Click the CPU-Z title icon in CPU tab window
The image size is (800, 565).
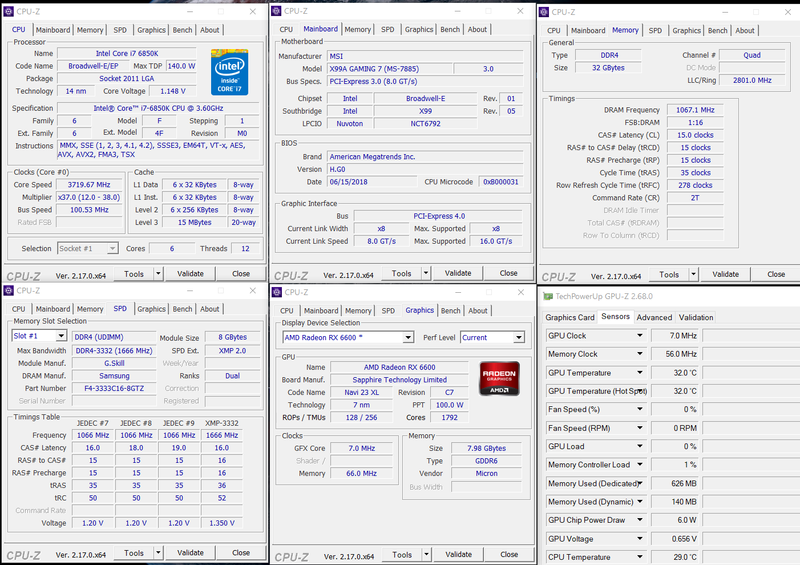pos(9,11)
